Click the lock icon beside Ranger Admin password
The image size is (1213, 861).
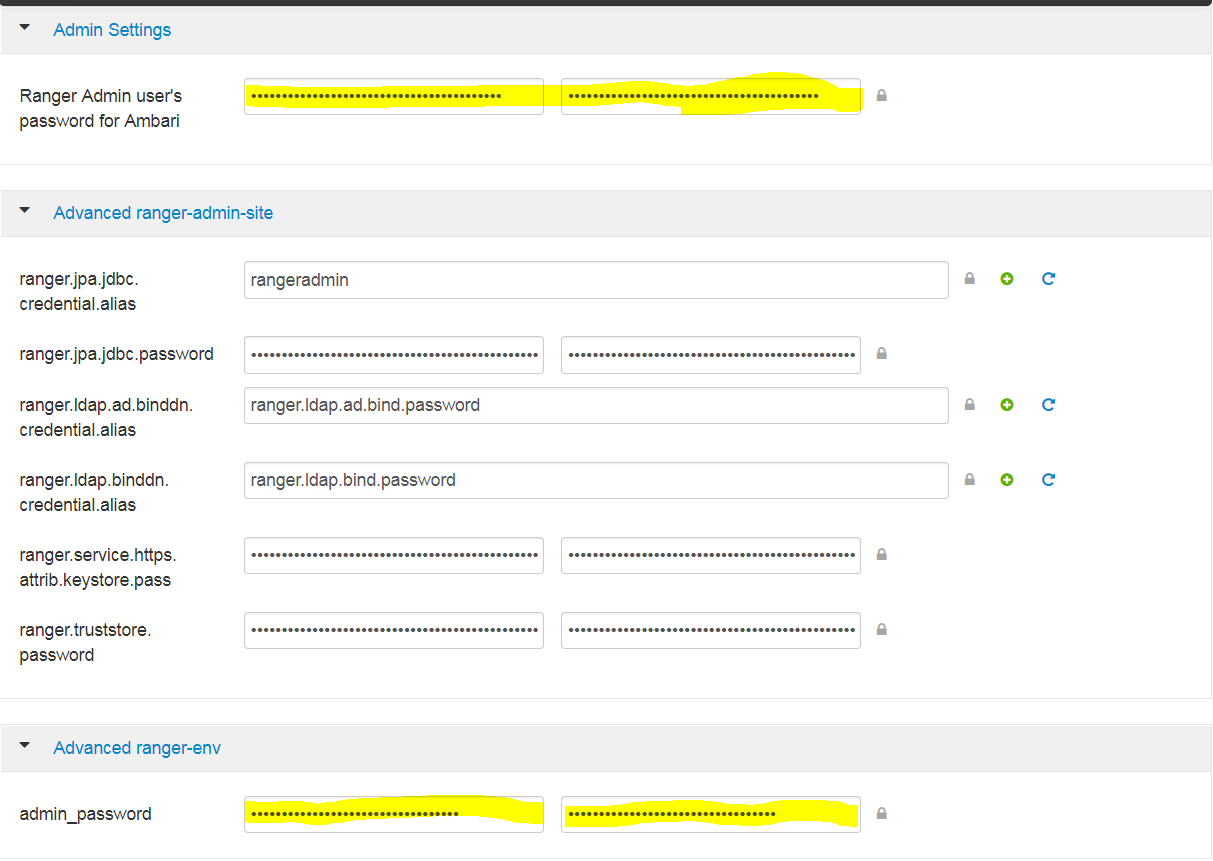[x=881, y=95]
